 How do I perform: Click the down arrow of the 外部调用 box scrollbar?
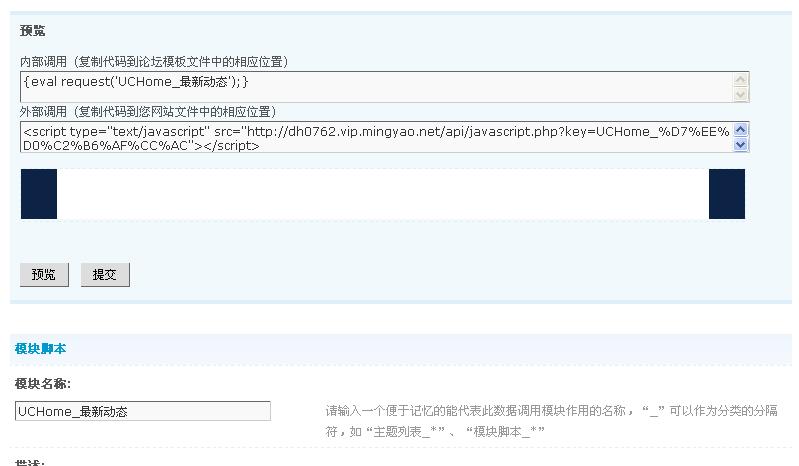(x=740, y=145)
